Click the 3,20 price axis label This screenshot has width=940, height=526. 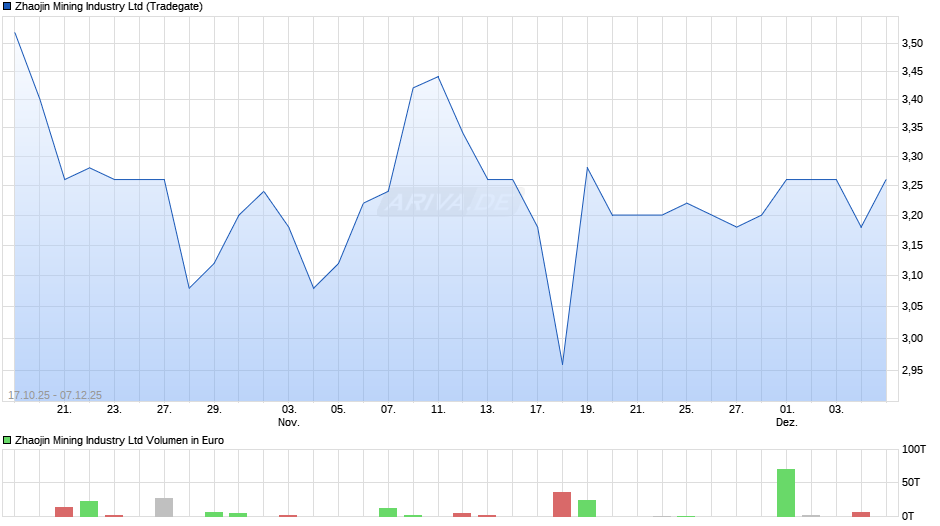click(912, 215)
